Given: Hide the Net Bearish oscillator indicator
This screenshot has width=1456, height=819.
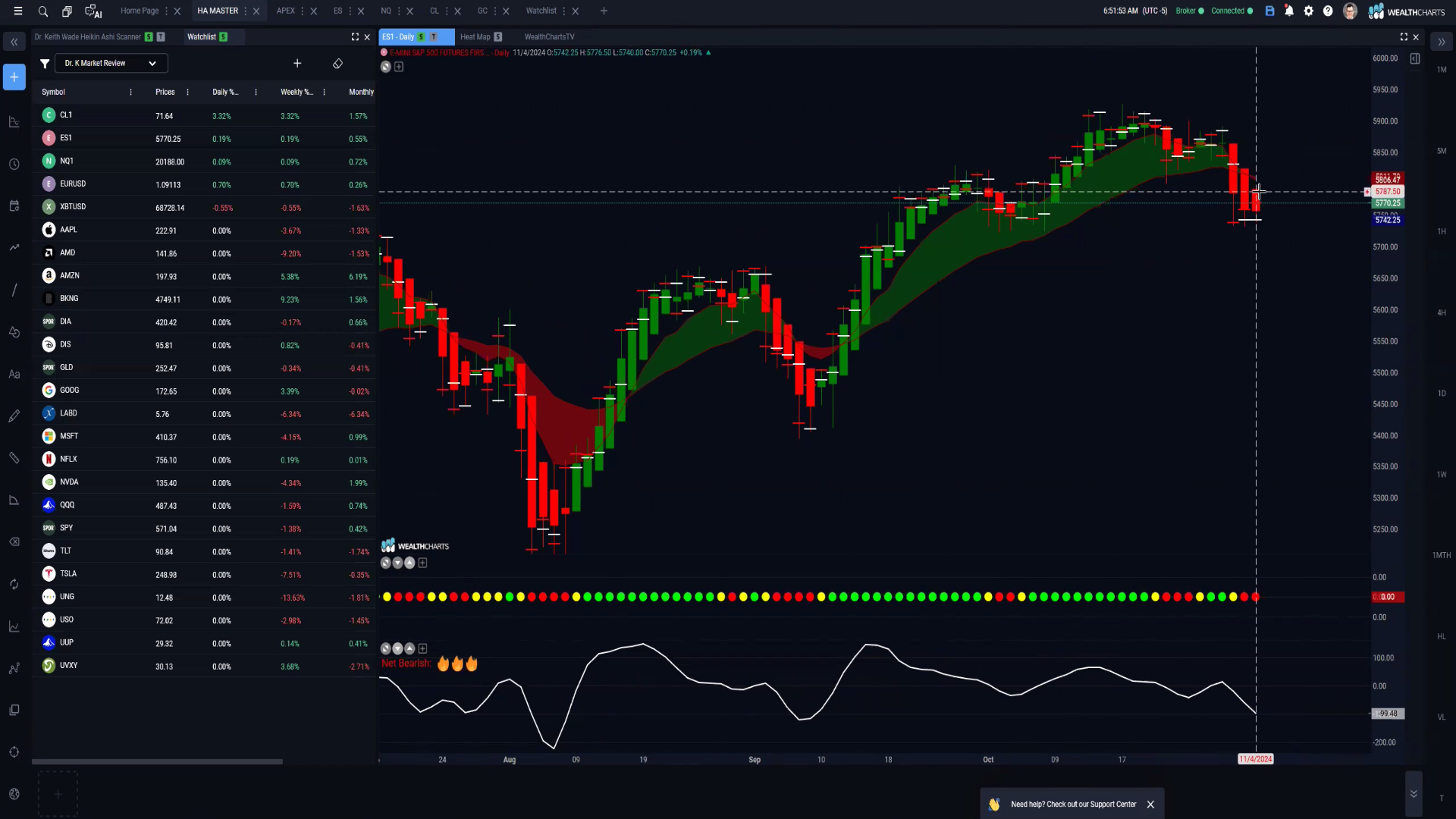Looking at the screenshot, I should 385,648.
